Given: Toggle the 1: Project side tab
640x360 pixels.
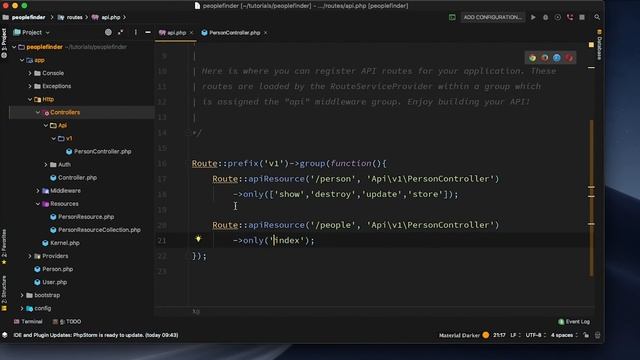Looking at the screenshot, I should click(x=4, y=43).
